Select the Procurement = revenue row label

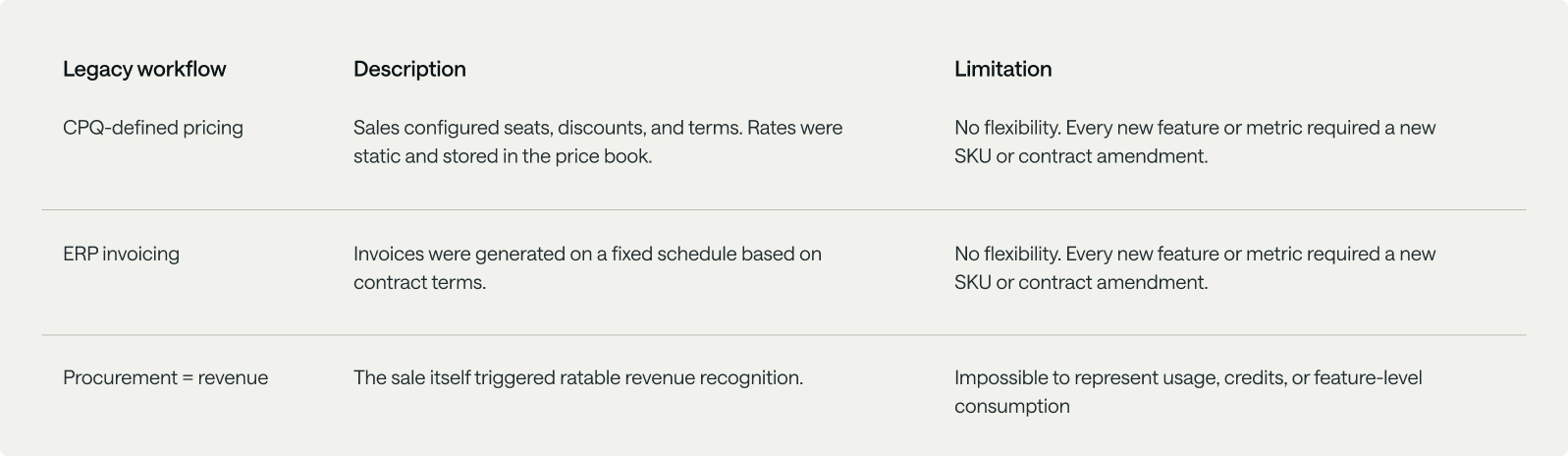coord(165,377)
